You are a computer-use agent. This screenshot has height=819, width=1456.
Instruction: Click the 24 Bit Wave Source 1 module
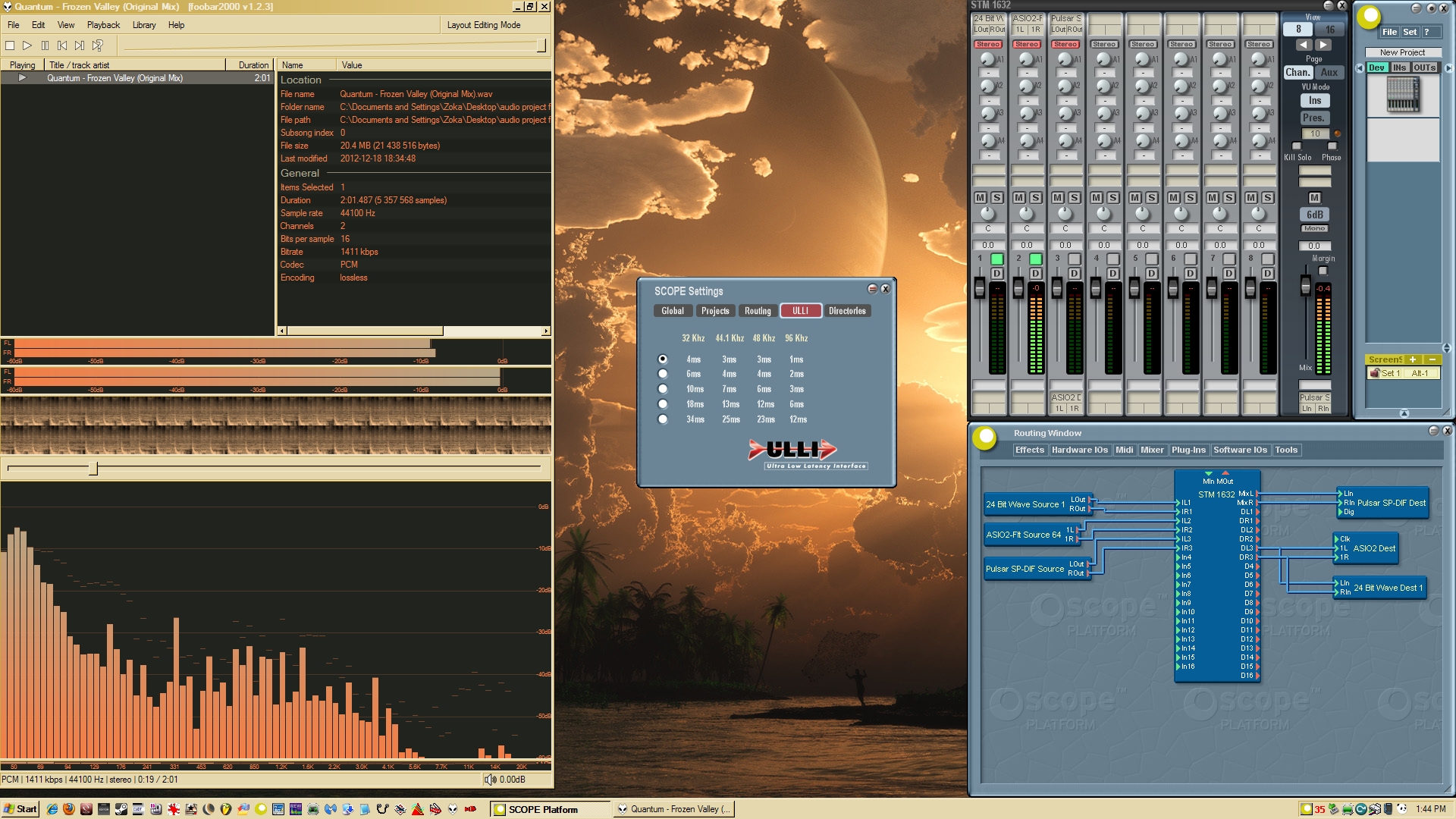[x=1037, y=504]
